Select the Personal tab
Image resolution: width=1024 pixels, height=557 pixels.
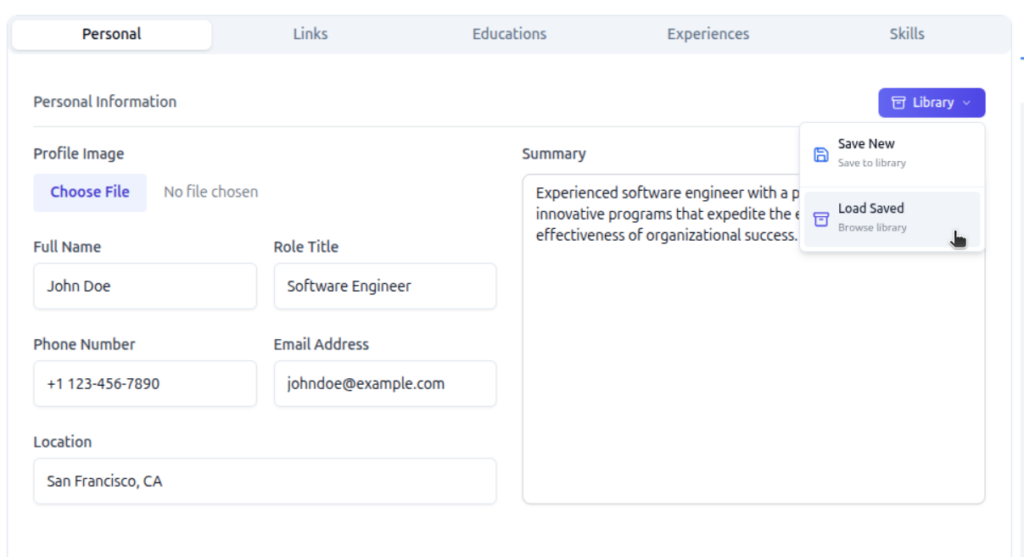click(x=111, y=34)
